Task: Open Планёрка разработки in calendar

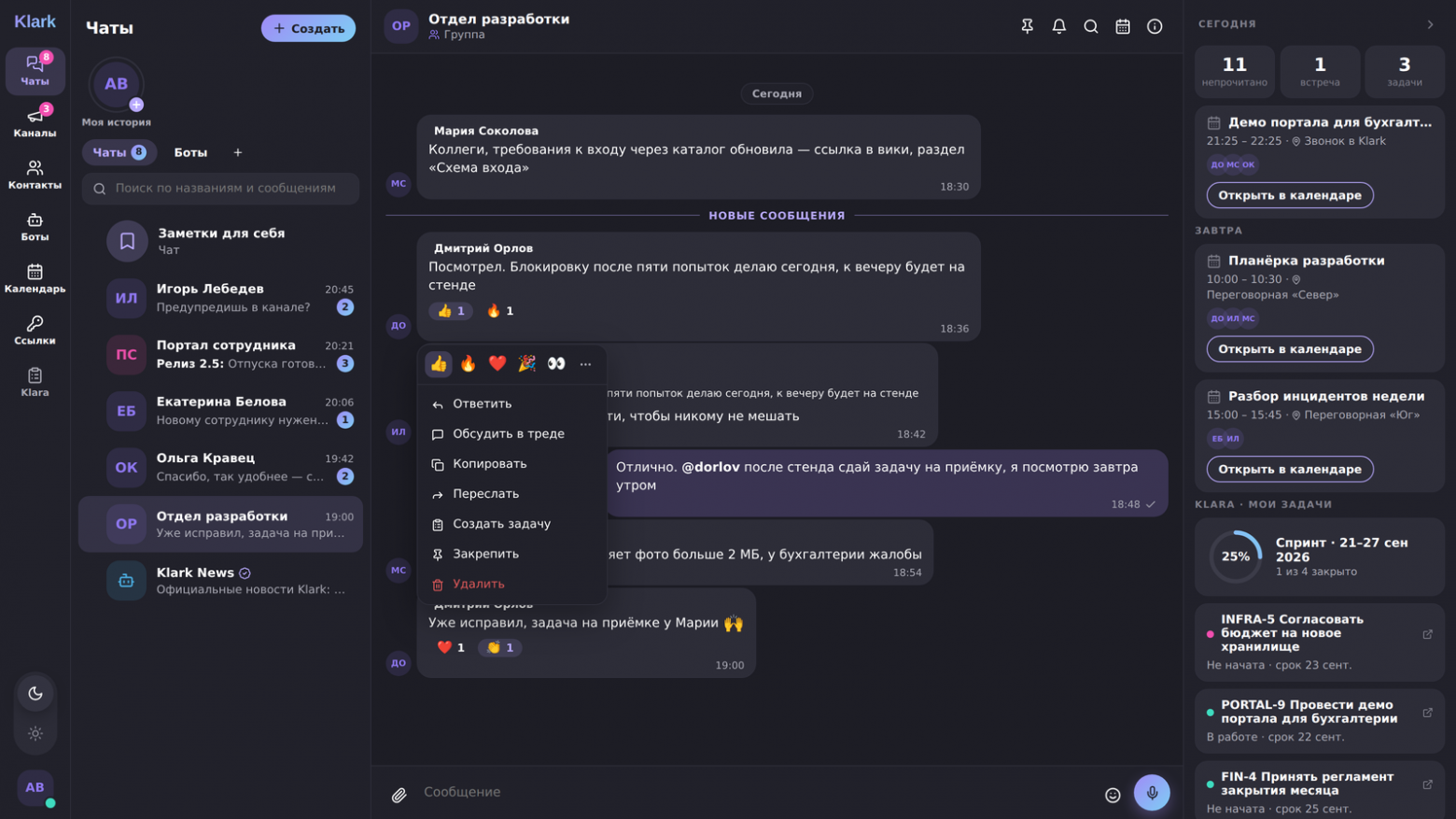Action: [1290, 349]
